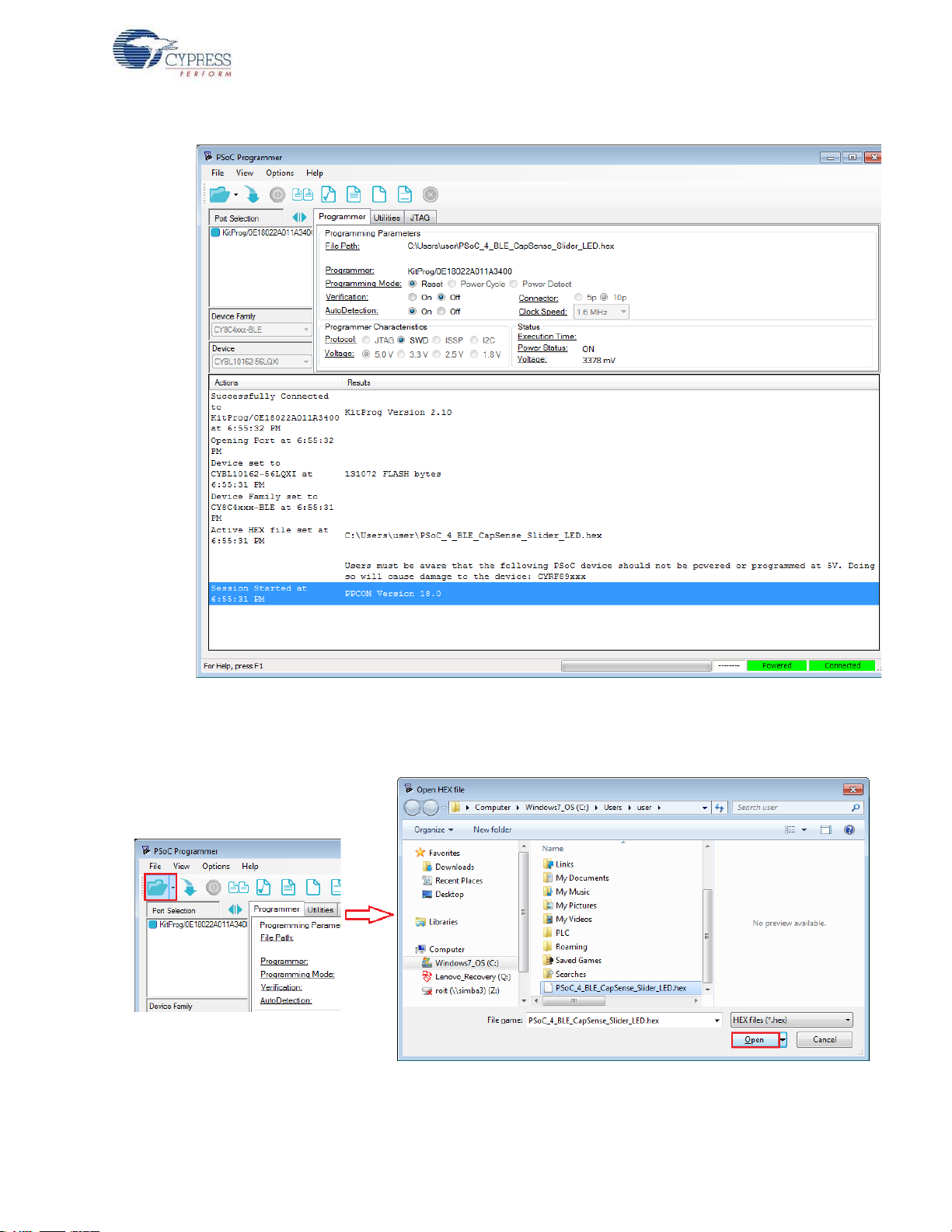This screenshot has height=1232, width=952.
Task: Open Help menu in full PSoC Programmer window
Action: pyautogui.click(x=315, y=173)
